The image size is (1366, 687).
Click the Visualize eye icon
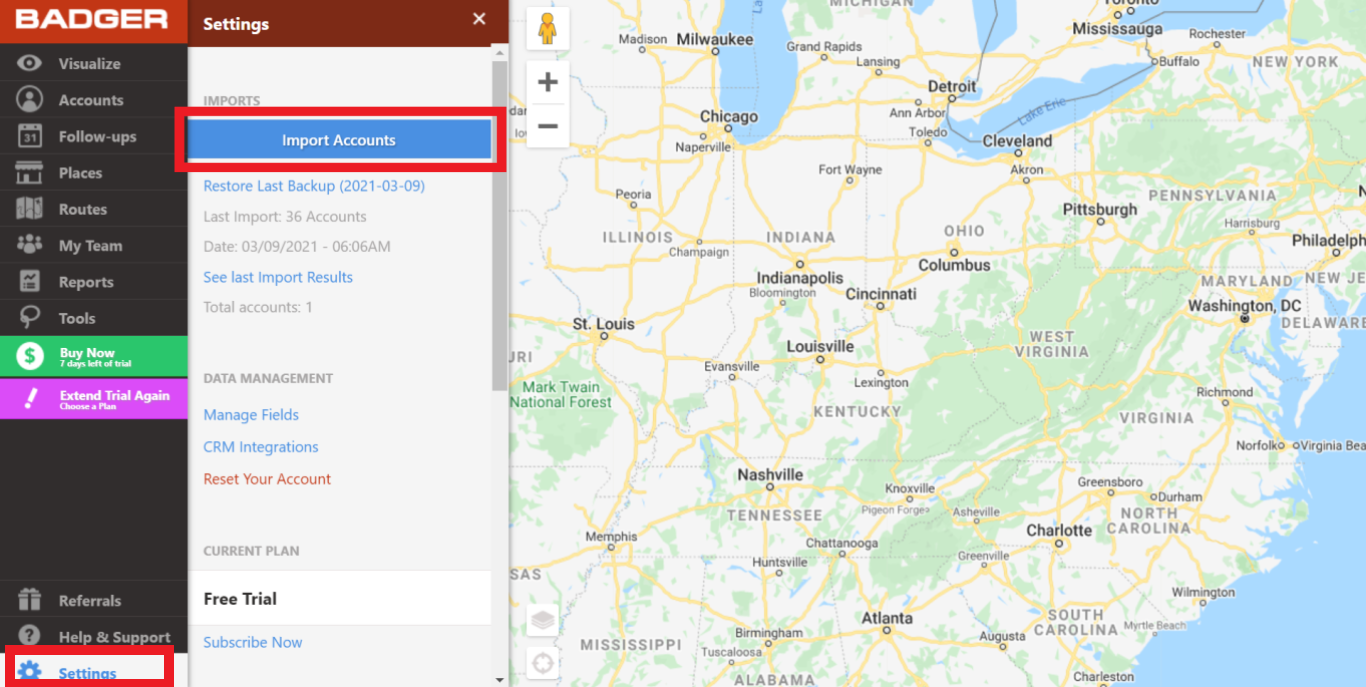(x=30, y=63)
